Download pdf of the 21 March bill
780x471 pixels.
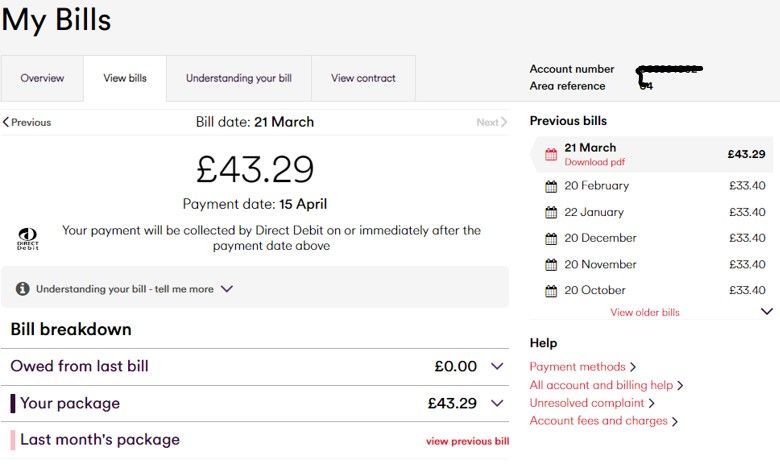tap(594, 162)
